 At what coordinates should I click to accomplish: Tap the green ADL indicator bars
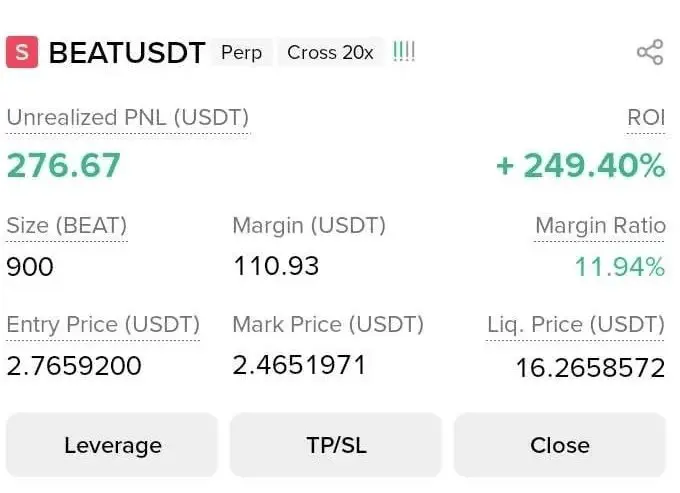coord(404,52)
